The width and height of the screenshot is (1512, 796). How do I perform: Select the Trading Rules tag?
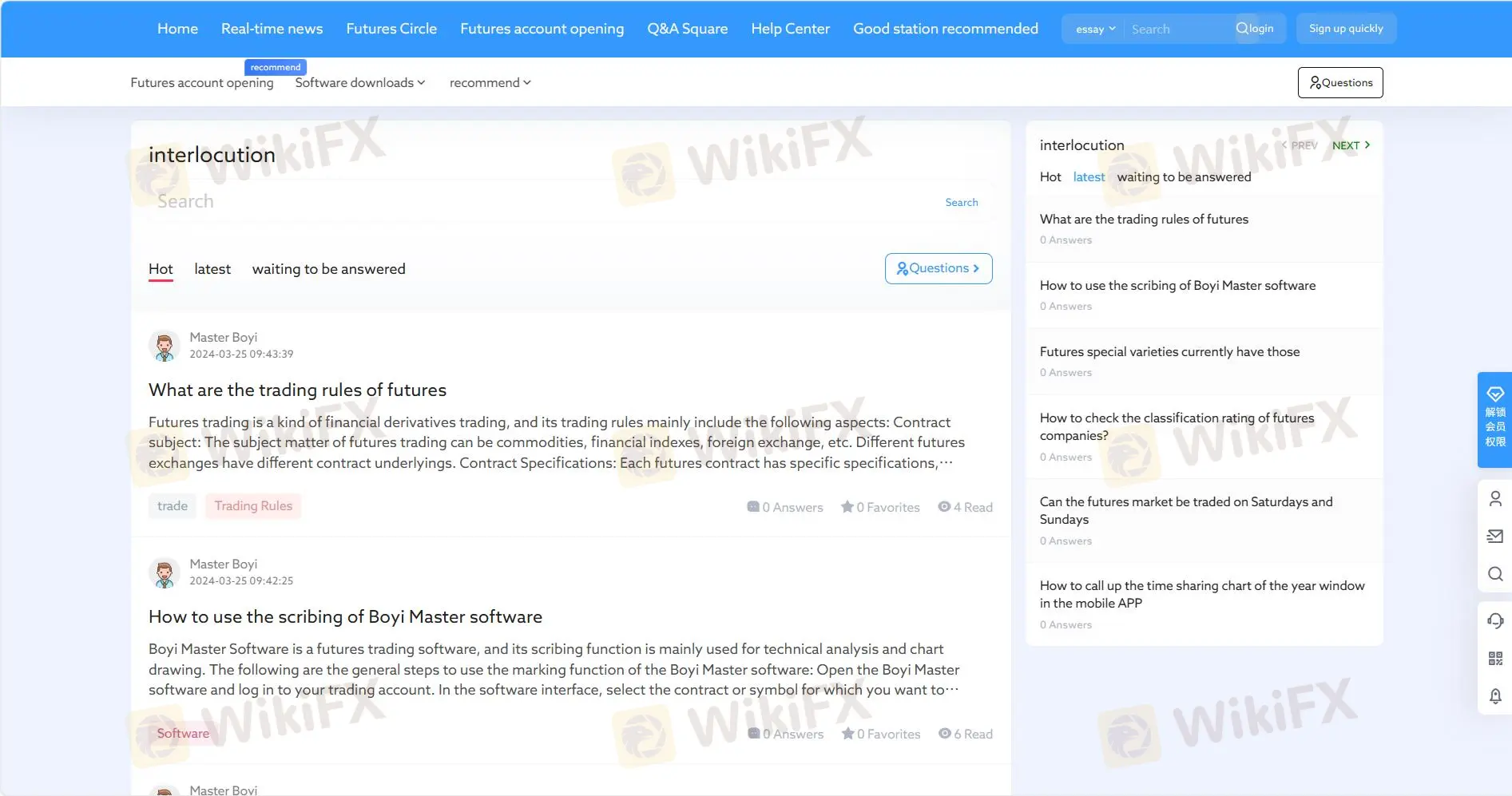[x=253, y=506]
